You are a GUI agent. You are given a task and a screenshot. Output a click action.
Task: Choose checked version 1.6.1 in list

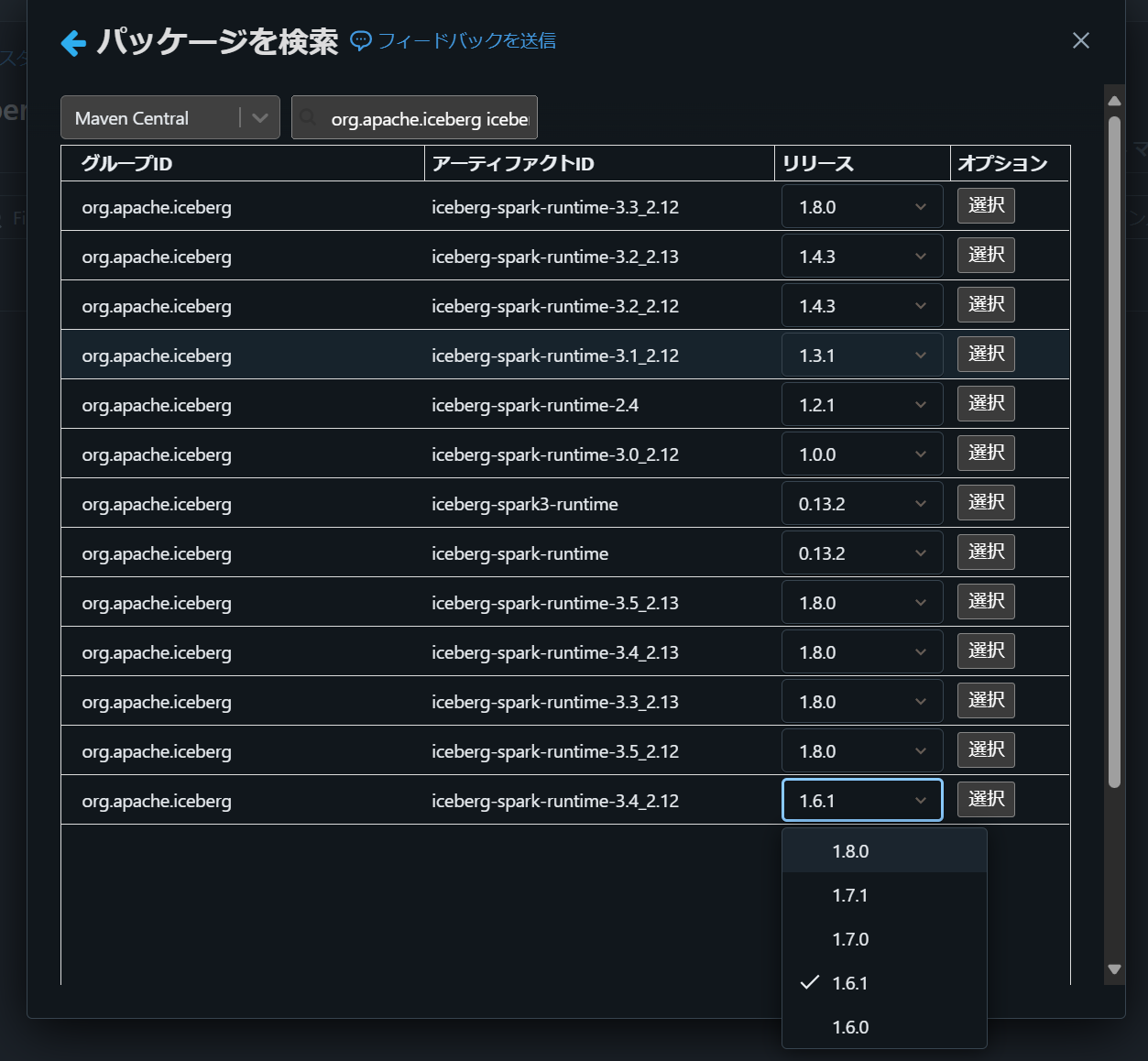click(884, 983)
